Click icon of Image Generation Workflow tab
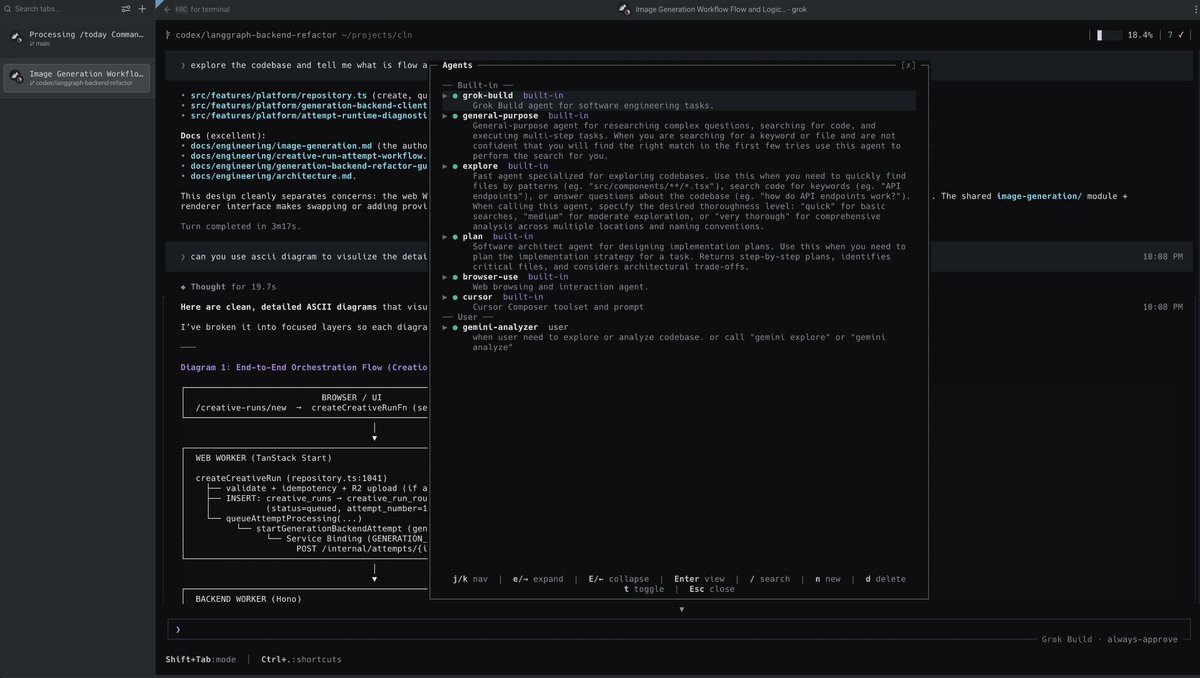This screenshot has height=678, width=1200. pyautogui.click(x=17, y=77)
